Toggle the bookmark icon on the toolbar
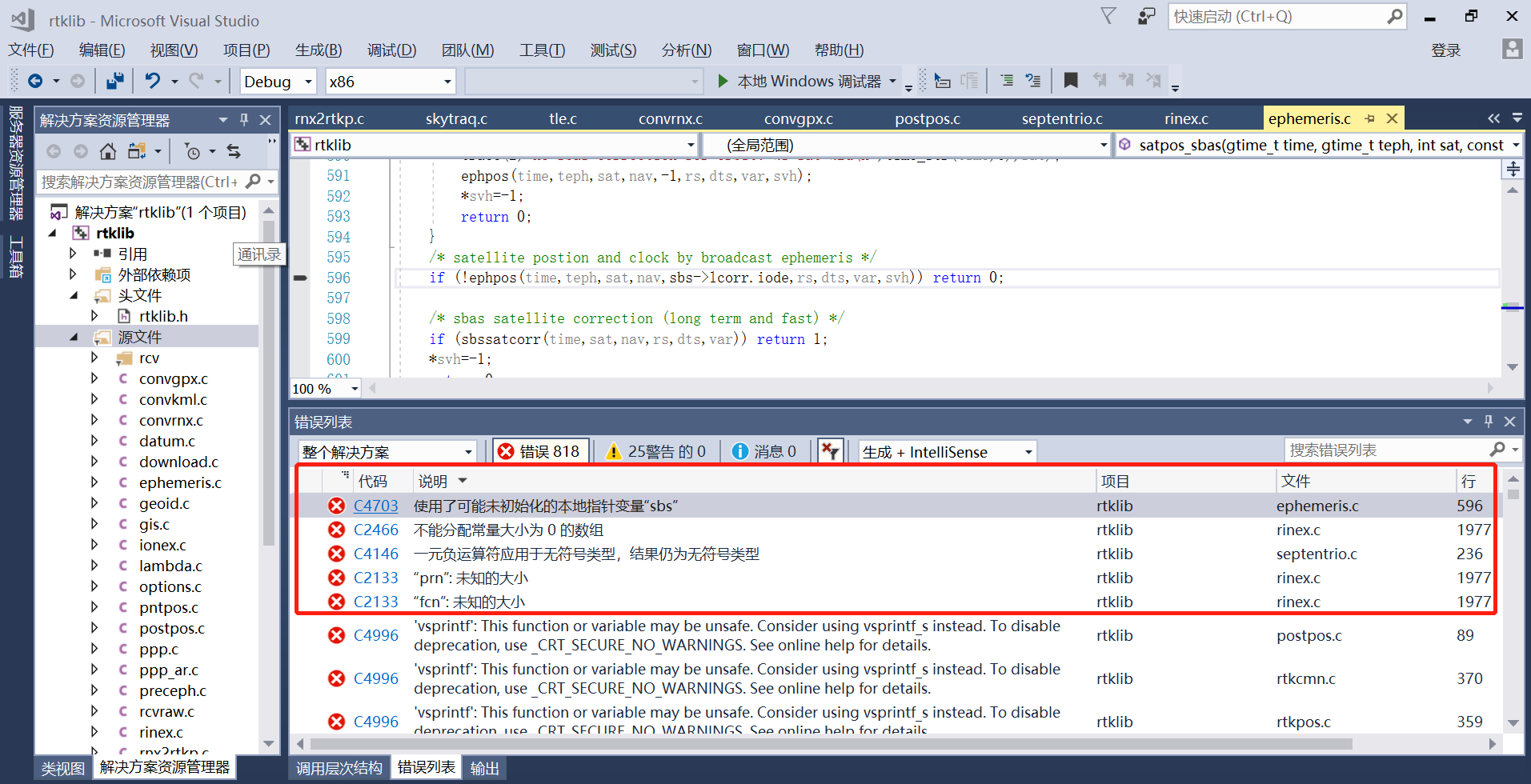Image resolution: width=1531 pixels, height=784 pixels. pos(1071,80)
